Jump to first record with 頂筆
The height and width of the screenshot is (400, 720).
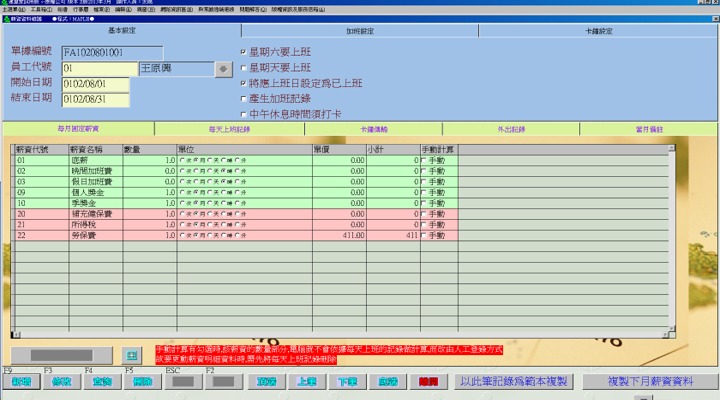(x=266, y=382)
